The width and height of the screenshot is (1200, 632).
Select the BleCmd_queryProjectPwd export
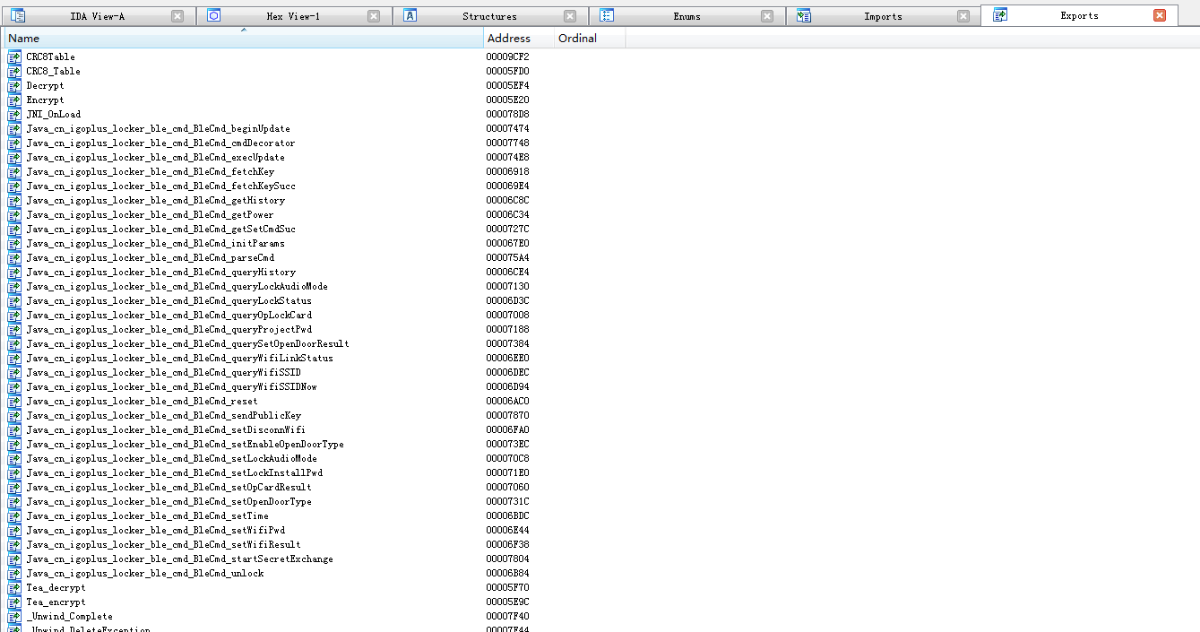click(x=169, y=329)
